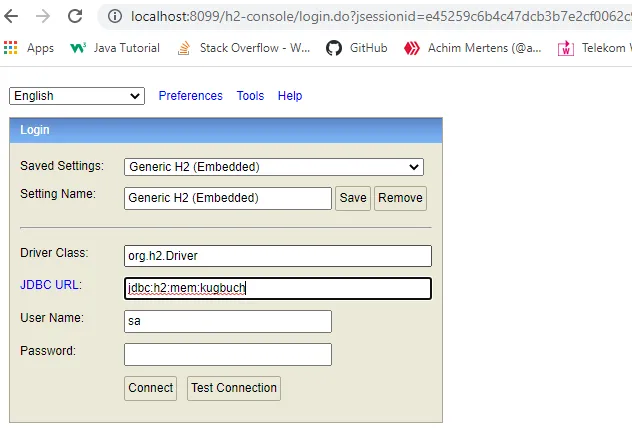
Task: Click into the Driver Class field
Action: pyautogui.click(x=278, y=256)
